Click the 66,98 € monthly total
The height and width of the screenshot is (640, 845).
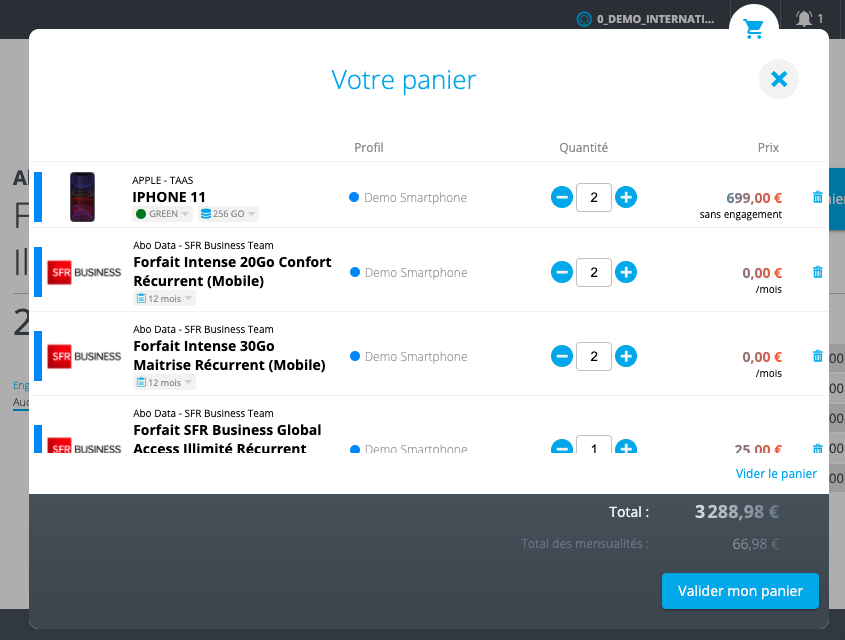(756, 544)
